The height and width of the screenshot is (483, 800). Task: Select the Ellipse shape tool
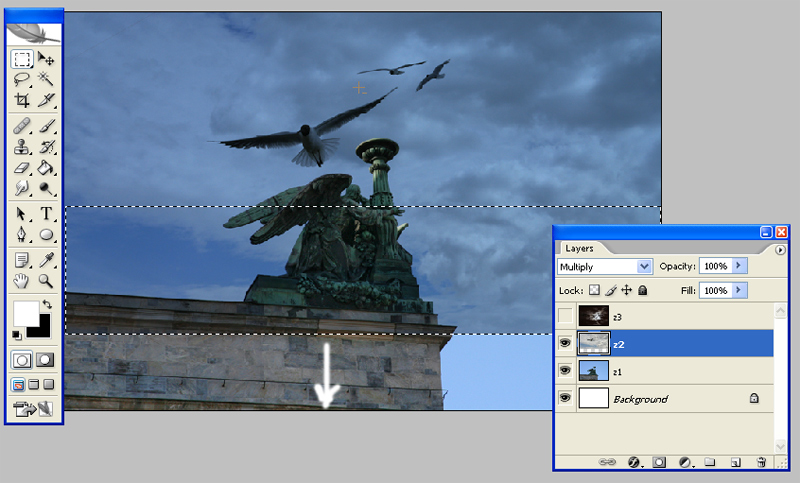click(46, 234)
